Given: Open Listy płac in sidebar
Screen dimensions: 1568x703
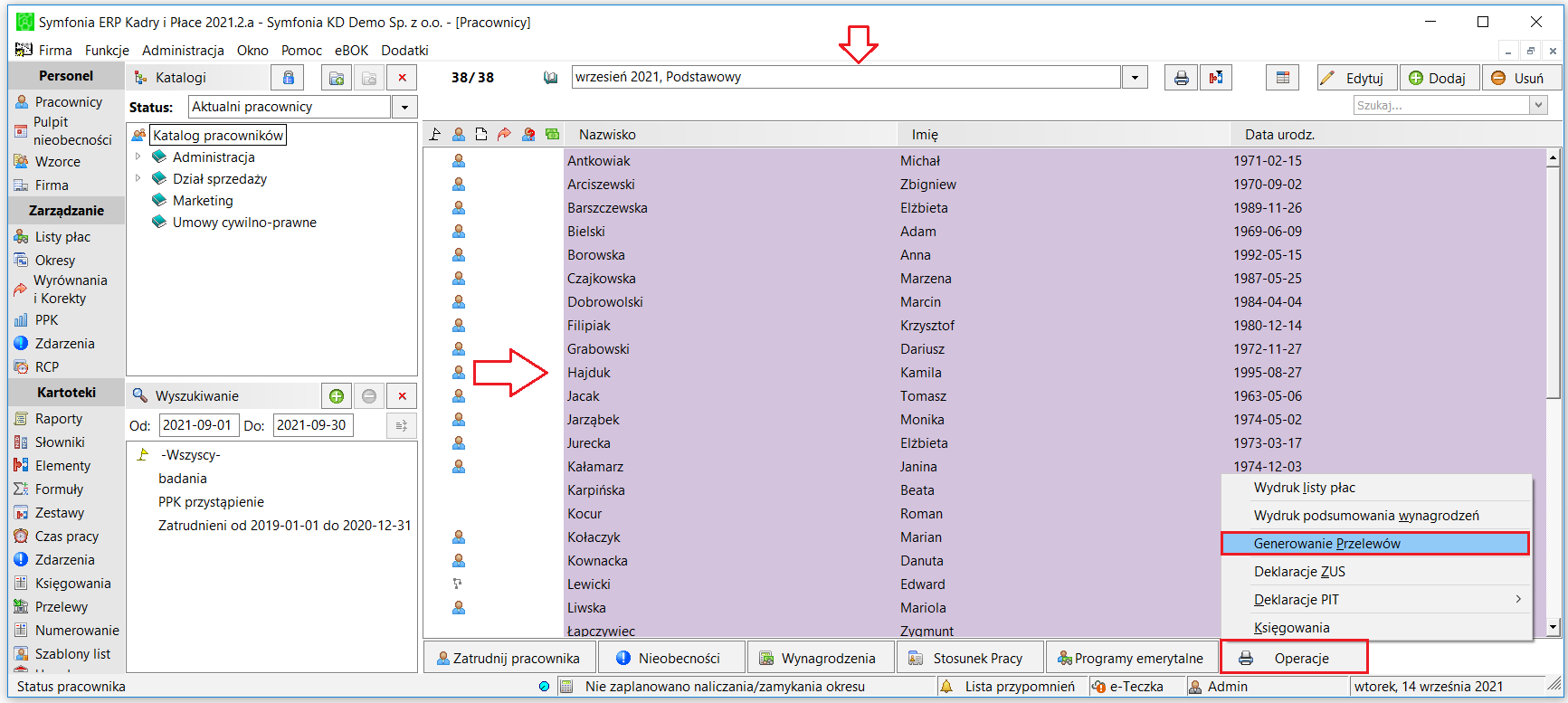Looking at the screenshot, I should pos(62,237).
